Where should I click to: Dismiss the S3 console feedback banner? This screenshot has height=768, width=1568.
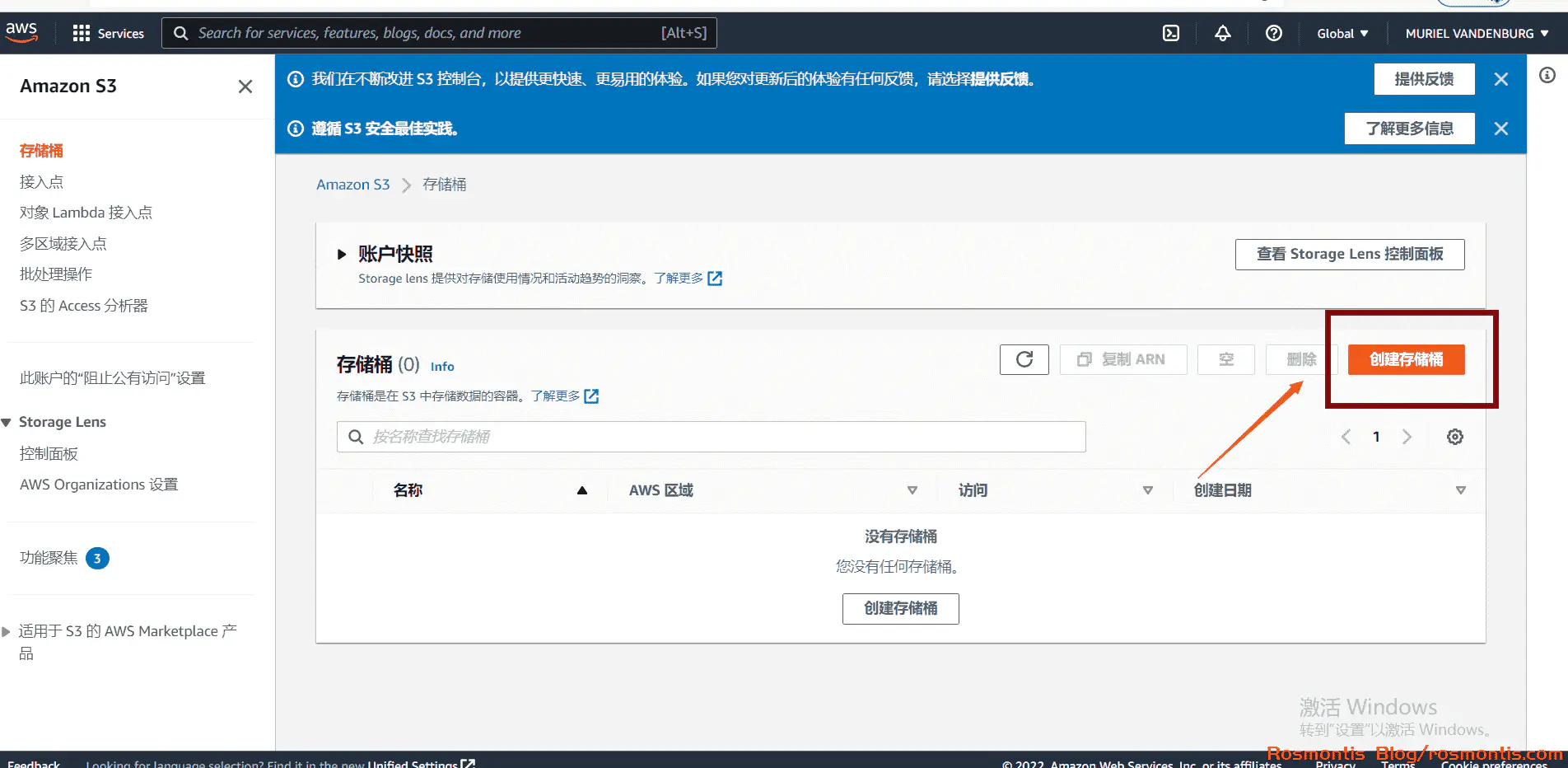[x=1501, y=79]
